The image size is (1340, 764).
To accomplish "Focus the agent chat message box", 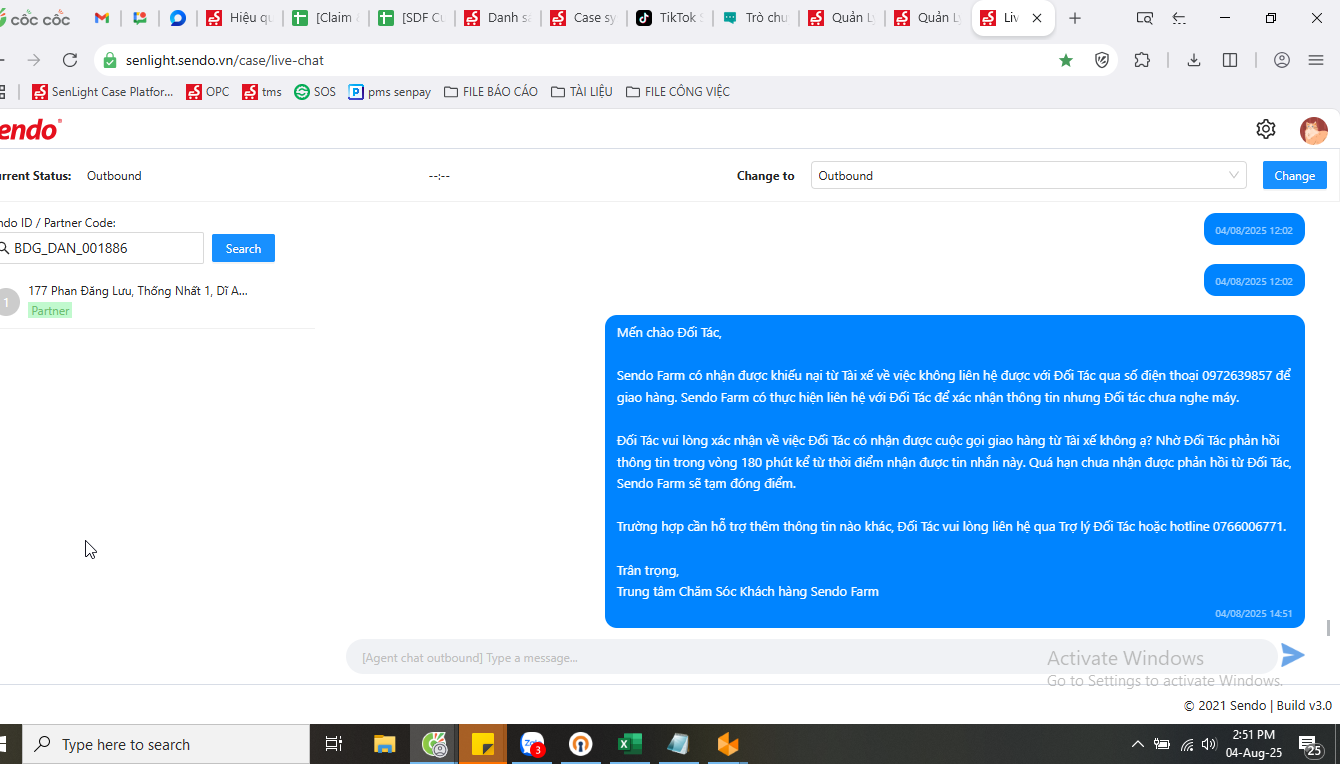I will point(811,657).
